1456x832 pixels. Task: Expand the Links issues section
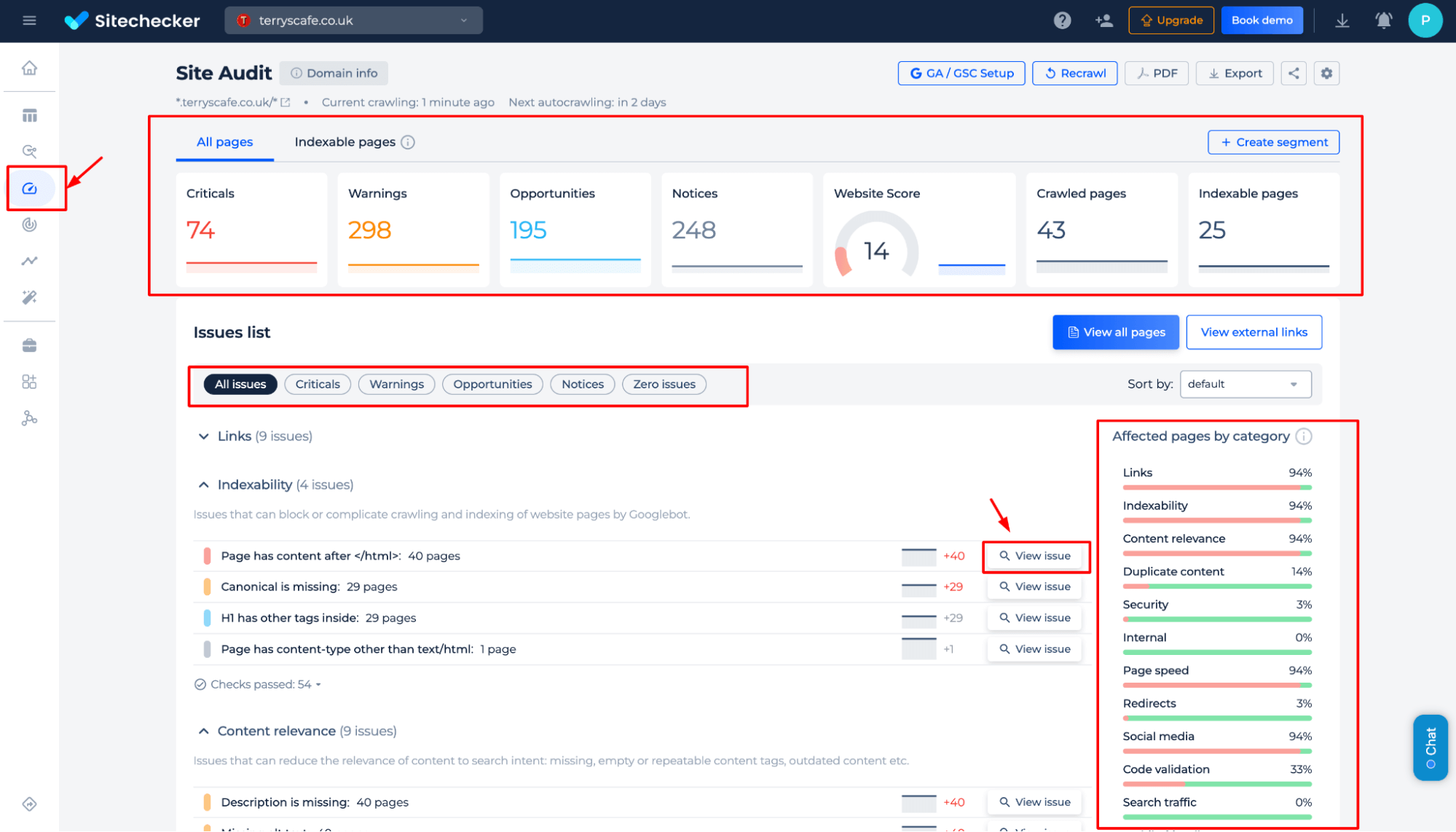click(203, 435)
